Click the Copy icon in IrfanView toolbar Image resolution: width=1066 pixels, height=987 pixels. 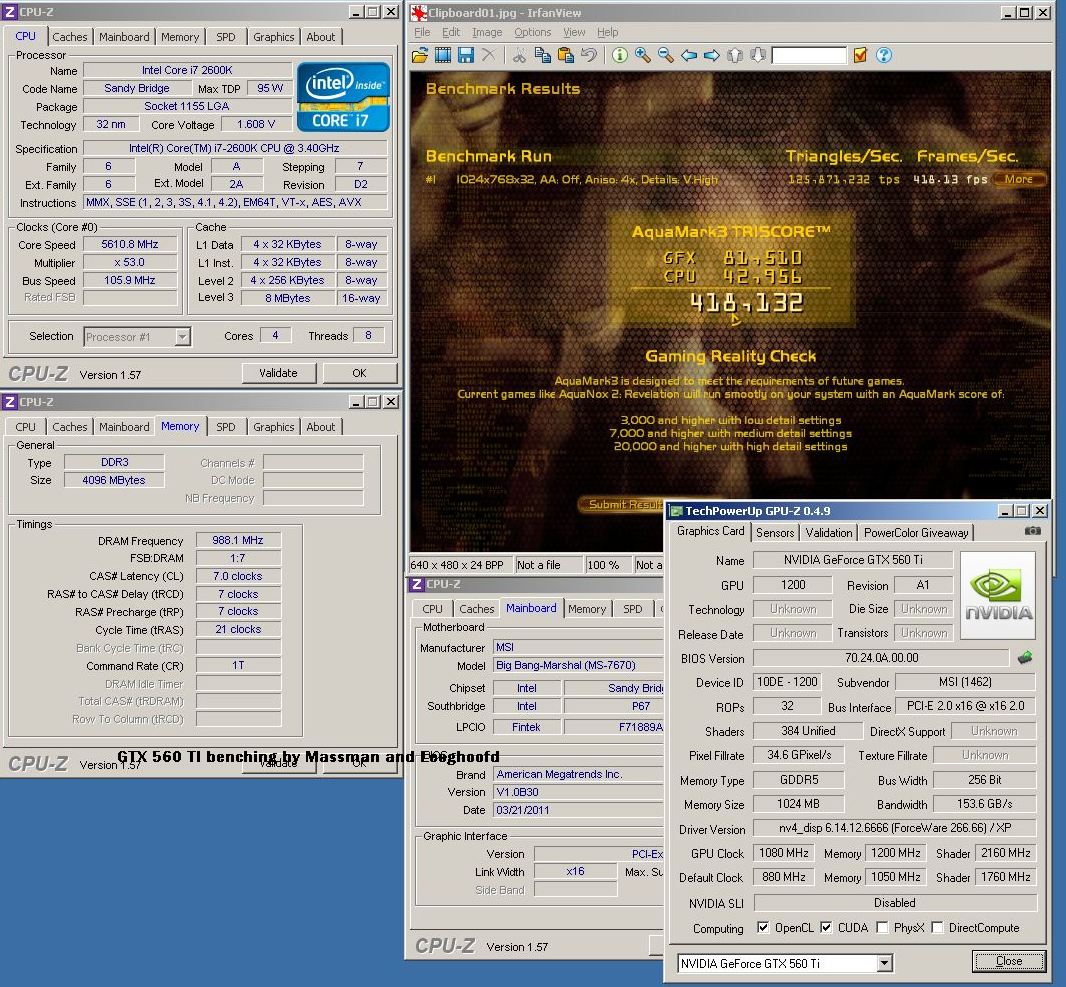(543, 56)
